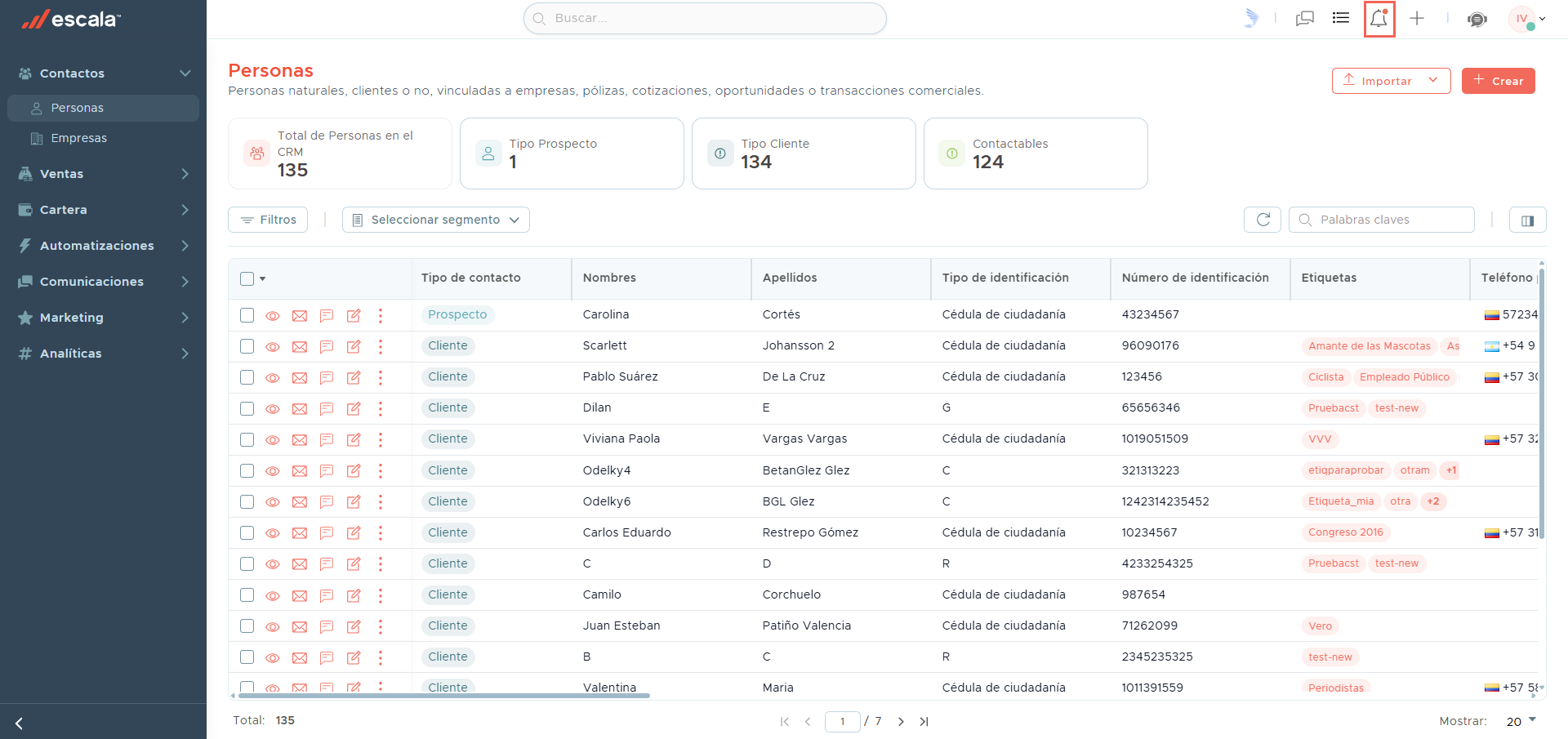Viewport: 1568px width, 739px height.
Task: Open more options for Juan Esteban
Action: (381, 626)
